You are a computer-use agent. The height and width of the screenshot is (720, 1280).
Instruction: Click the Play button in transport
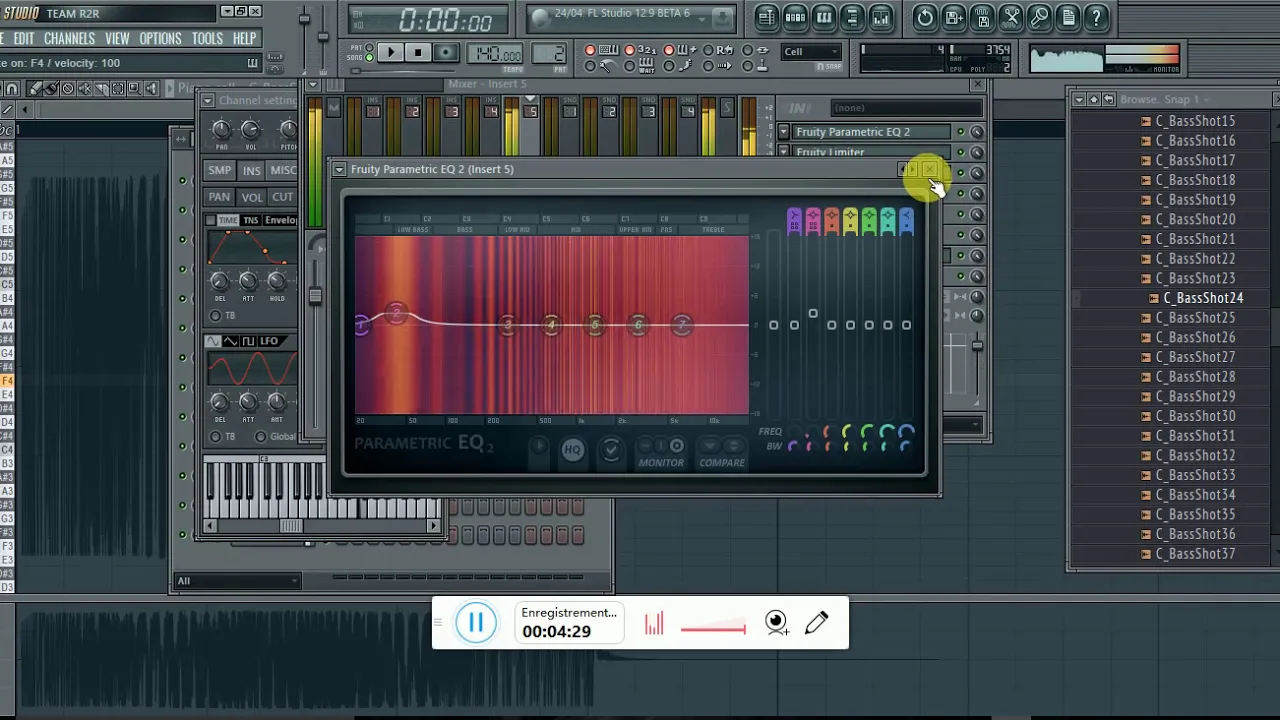click(391, 52)
